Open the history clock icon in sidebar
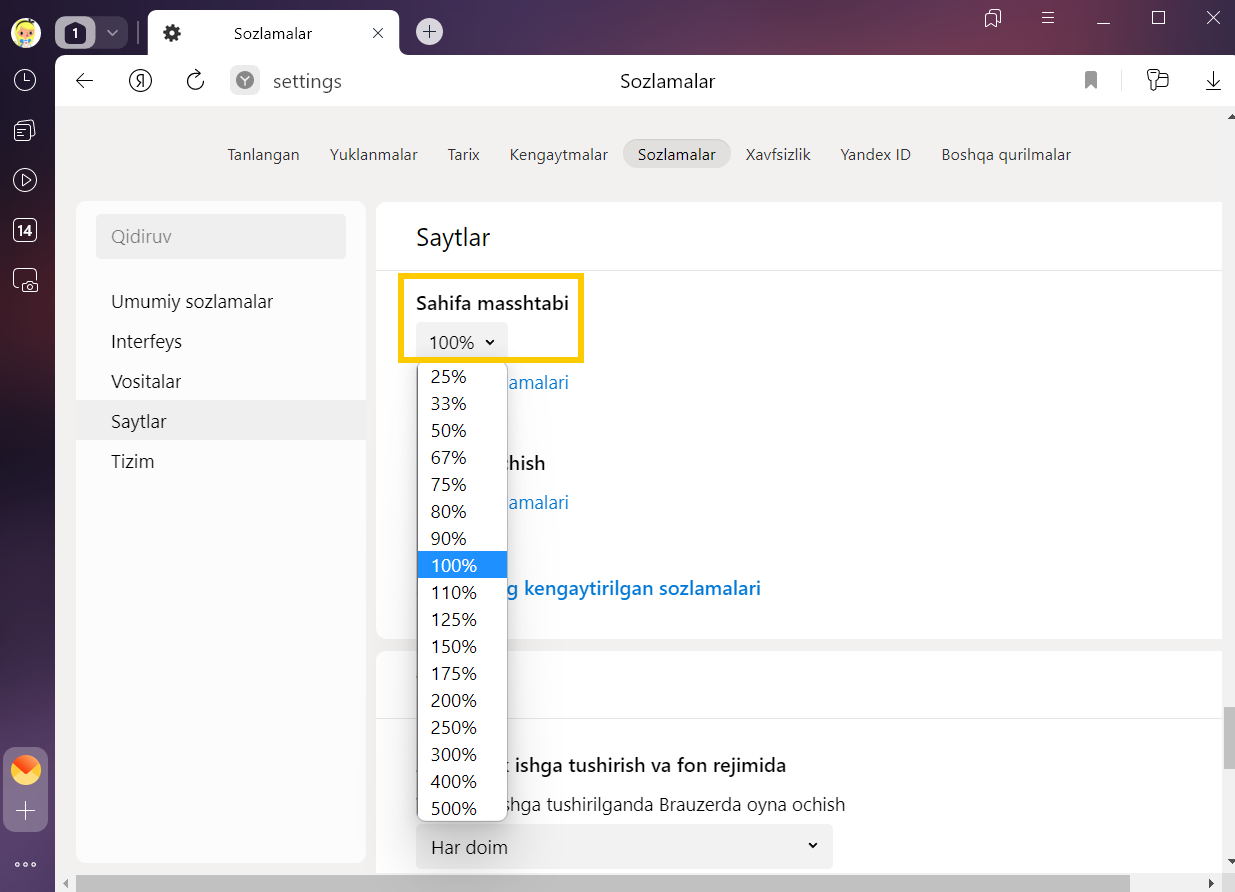This screenshot has width=1235, height=892. point(25,80)
